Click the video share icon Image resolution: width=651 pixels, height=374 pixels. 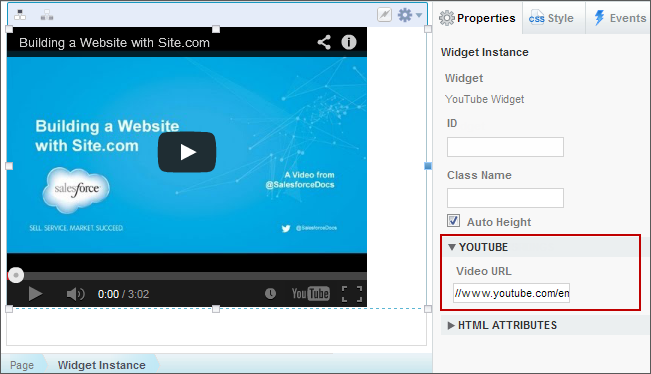pyautogui.click(x=324, y=42)
